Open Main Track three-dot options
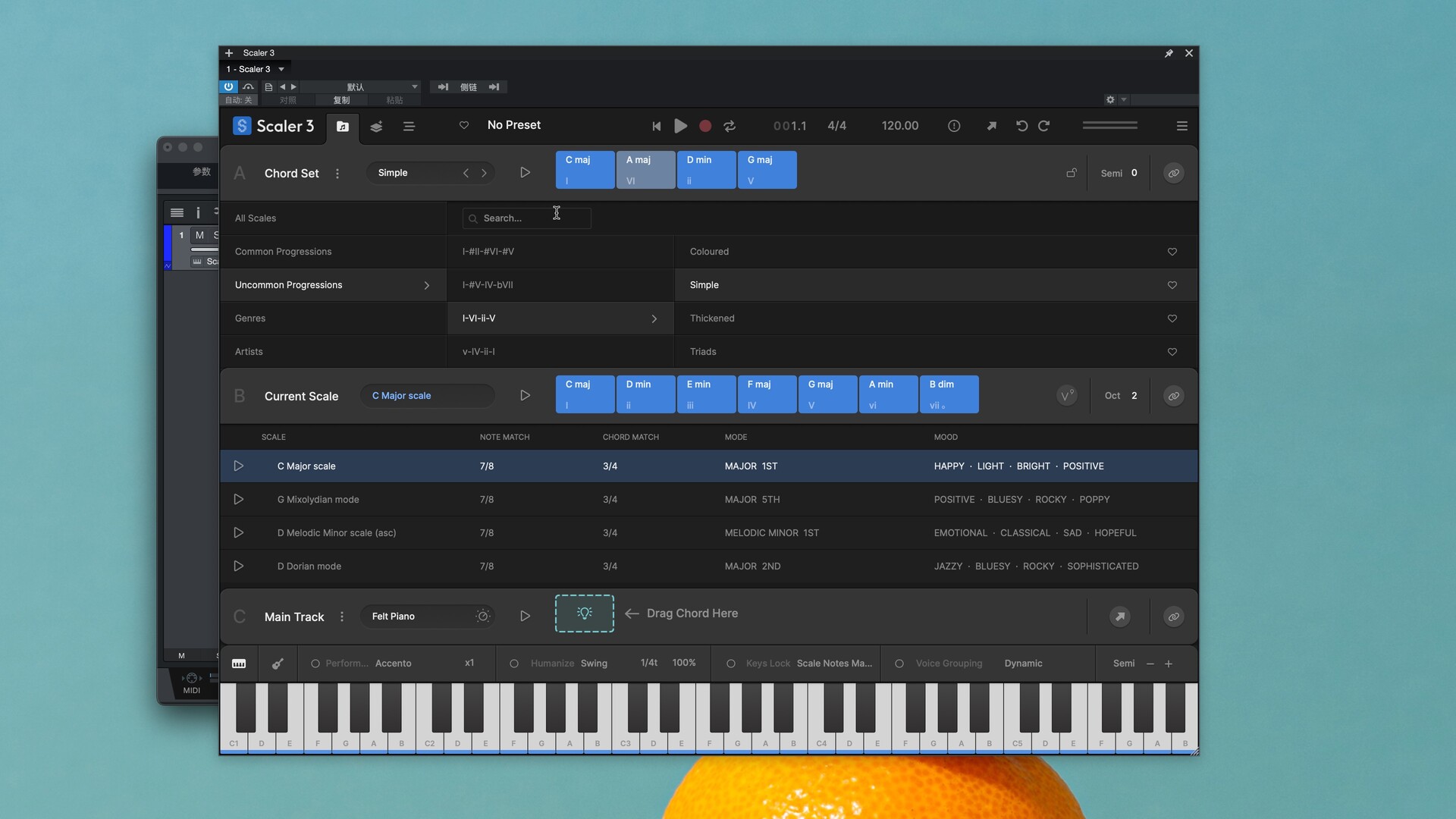This screenshot has width=1456, height=819. click(342, 617)
